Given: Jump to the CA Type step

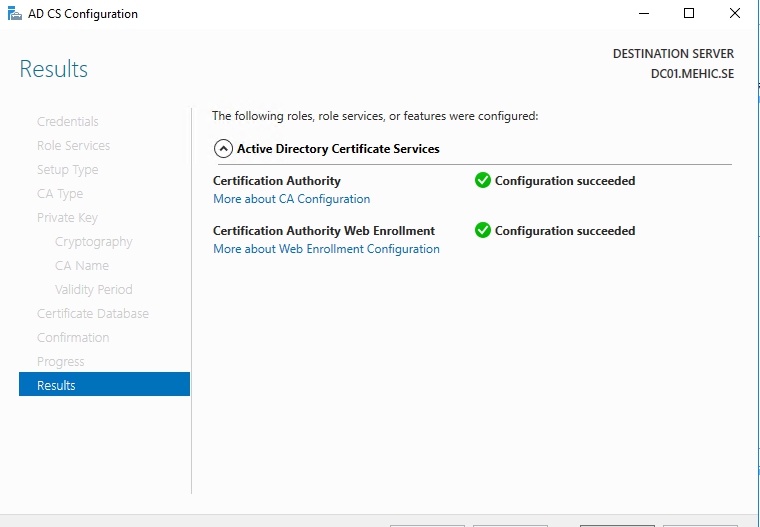Looking at the screenshot, I should (x=60, y=194).
